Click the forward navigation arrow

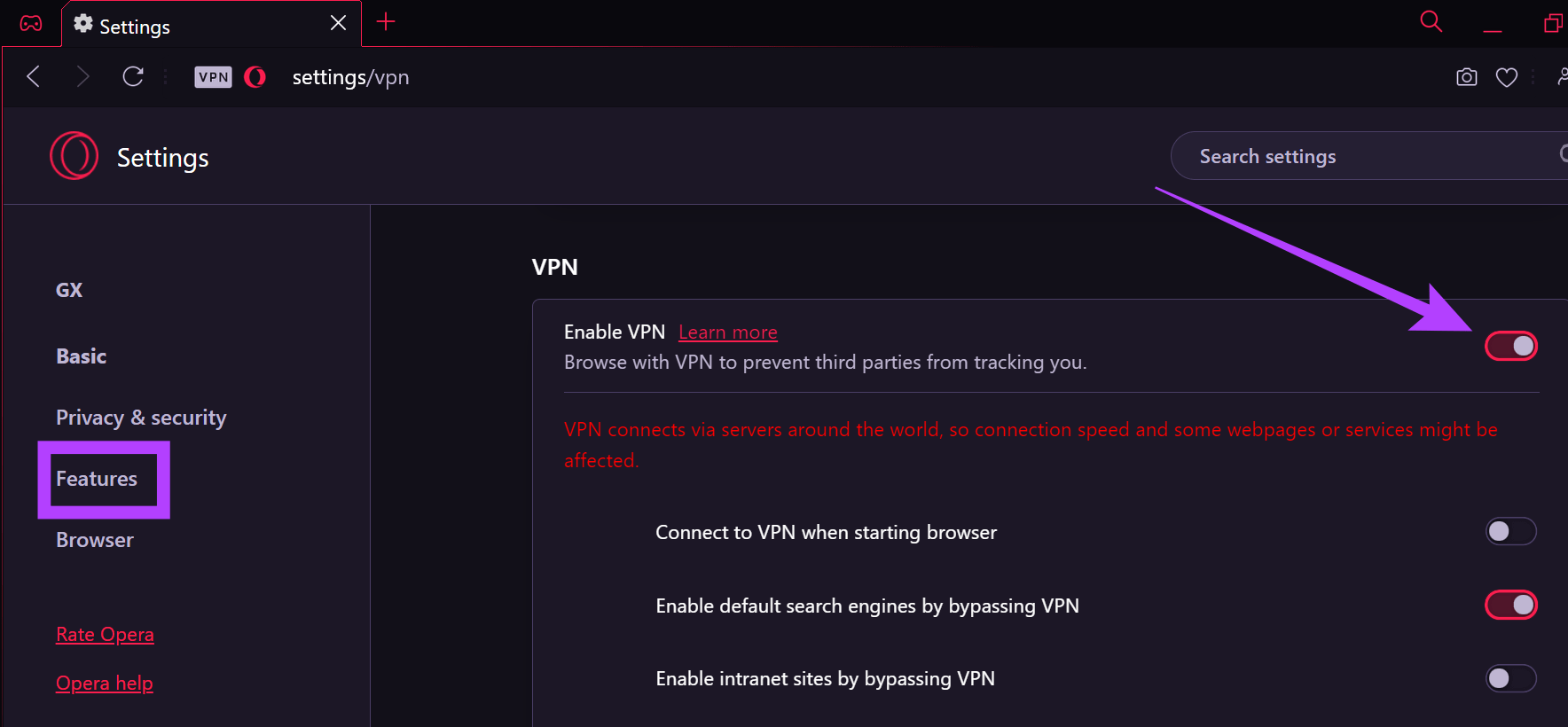(82, 77)
